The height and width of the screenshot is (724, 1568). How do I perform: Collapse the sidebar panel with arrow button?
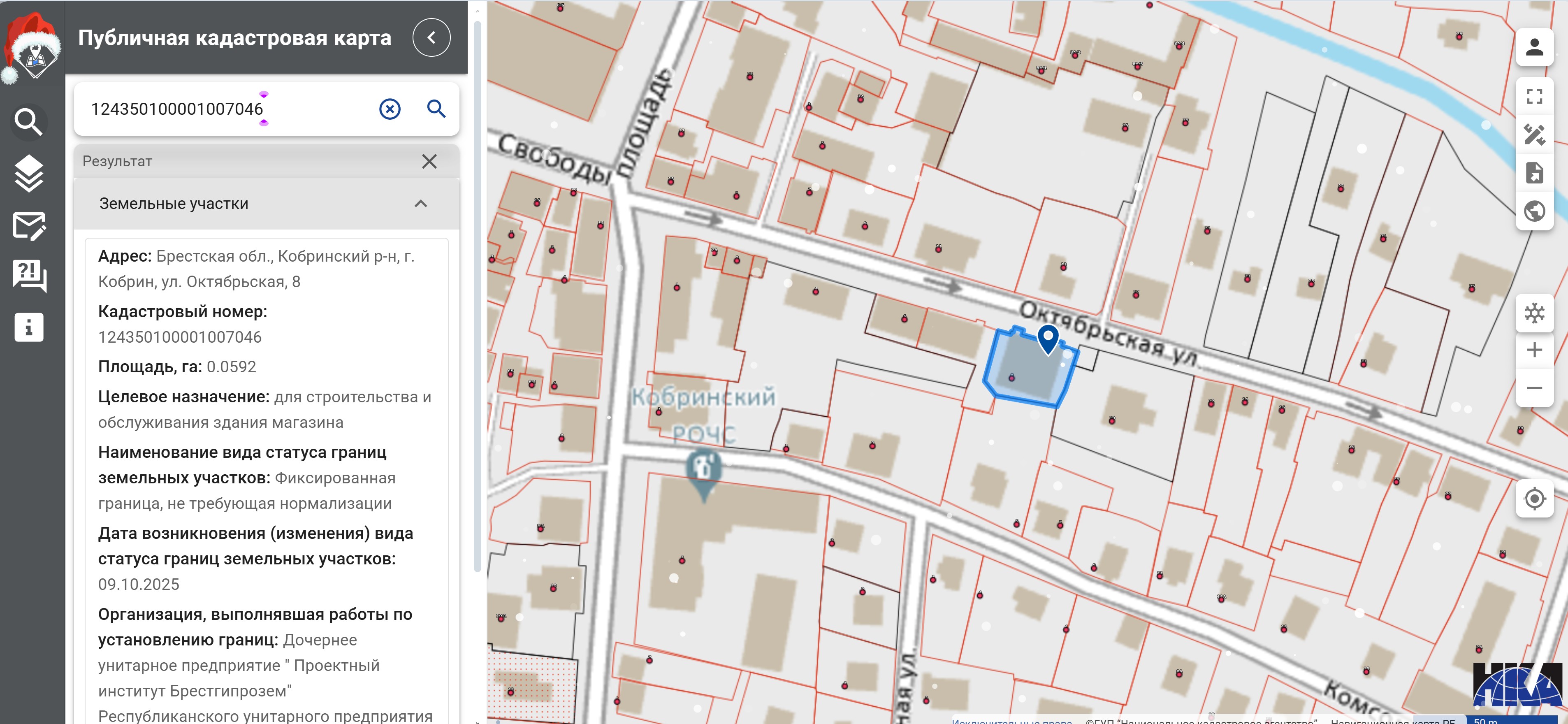tap(431, 38)
